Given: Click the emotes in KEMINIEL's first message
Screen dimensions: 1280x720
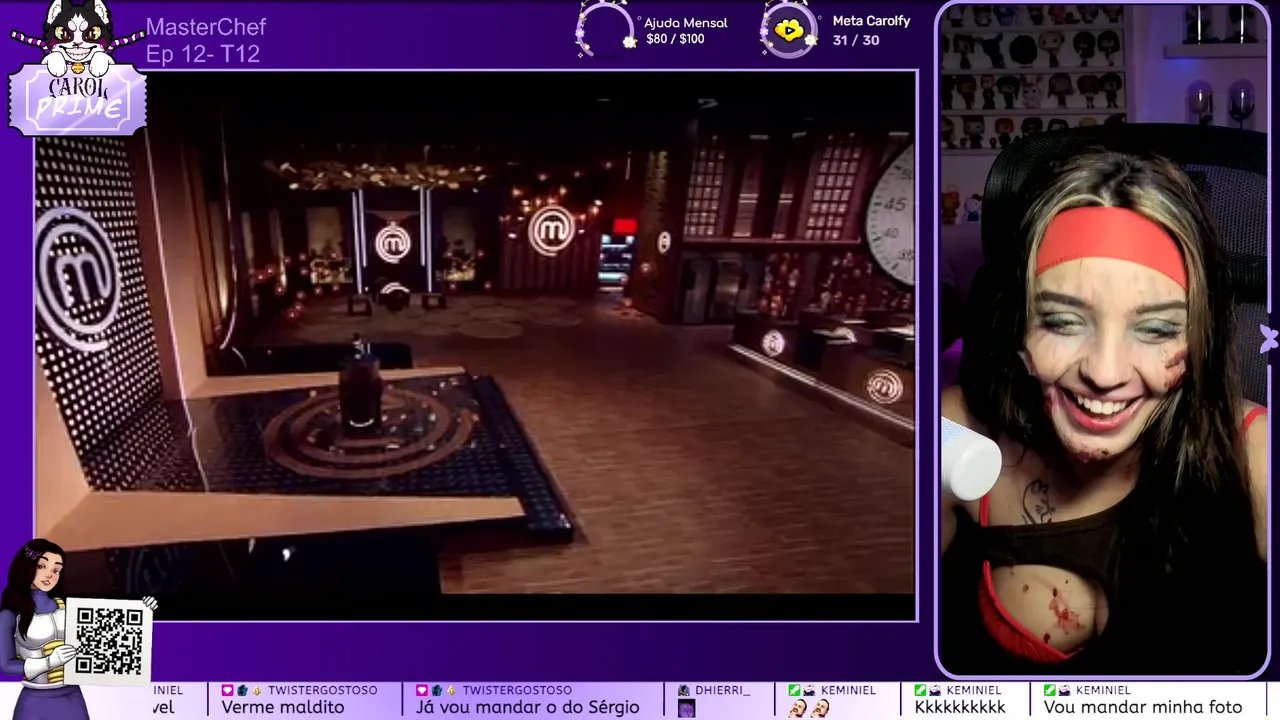Looking at the screenshot, I should click(811, 708).
